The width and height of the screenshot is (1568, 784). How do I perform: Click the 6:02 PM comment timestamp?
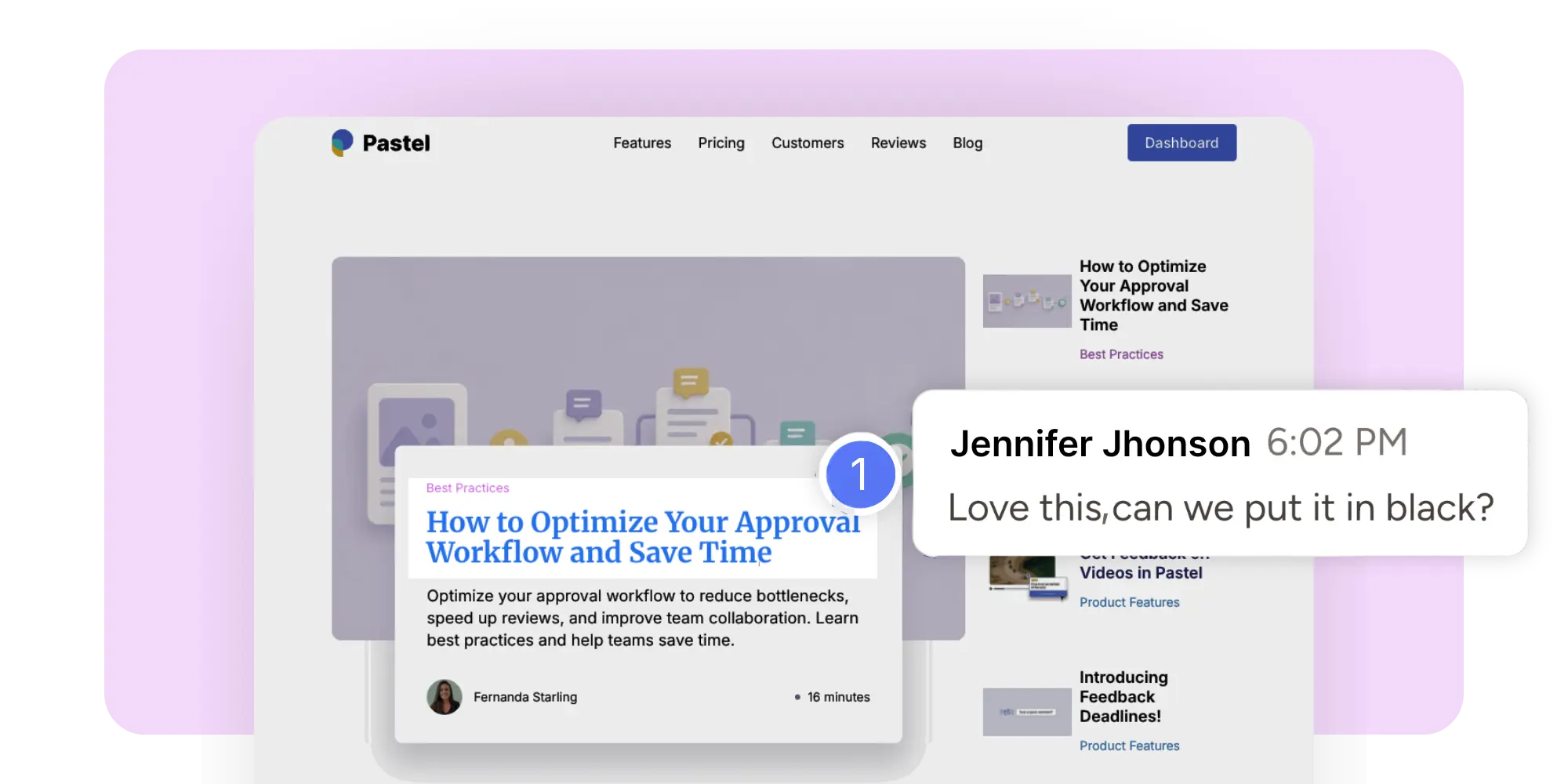[1337, 442]
